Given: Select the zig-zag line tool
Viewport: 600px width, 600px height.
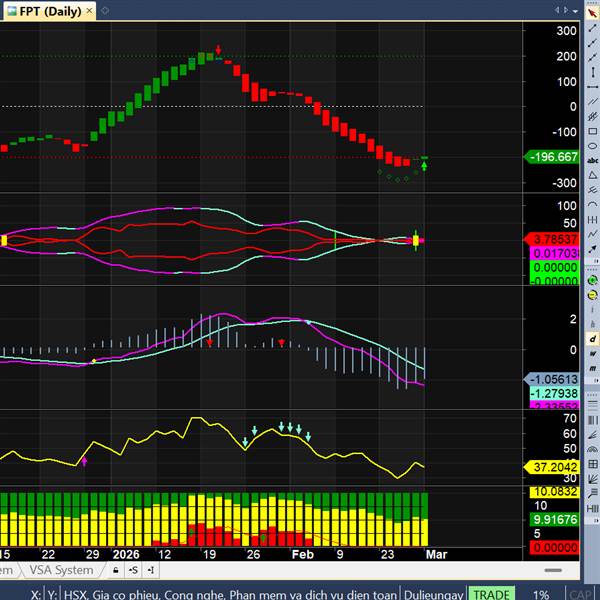Looking at the screenshot, I should click(592, 234).
